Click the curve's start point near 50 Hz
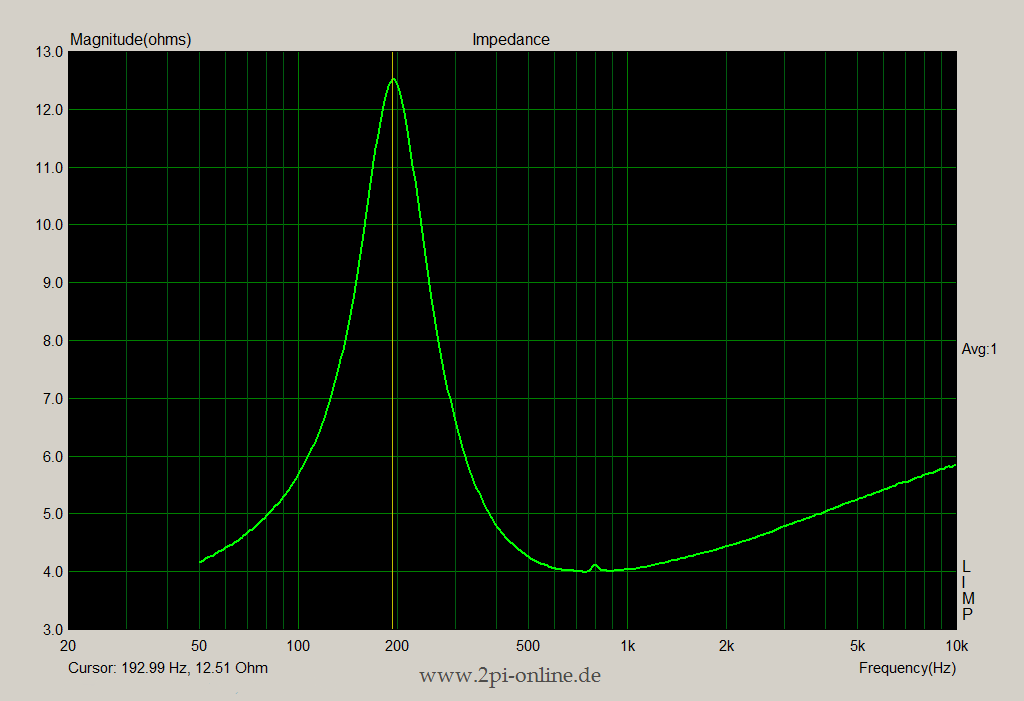The width and height of the screenshot is (1024, 701). tap(200, 561)
